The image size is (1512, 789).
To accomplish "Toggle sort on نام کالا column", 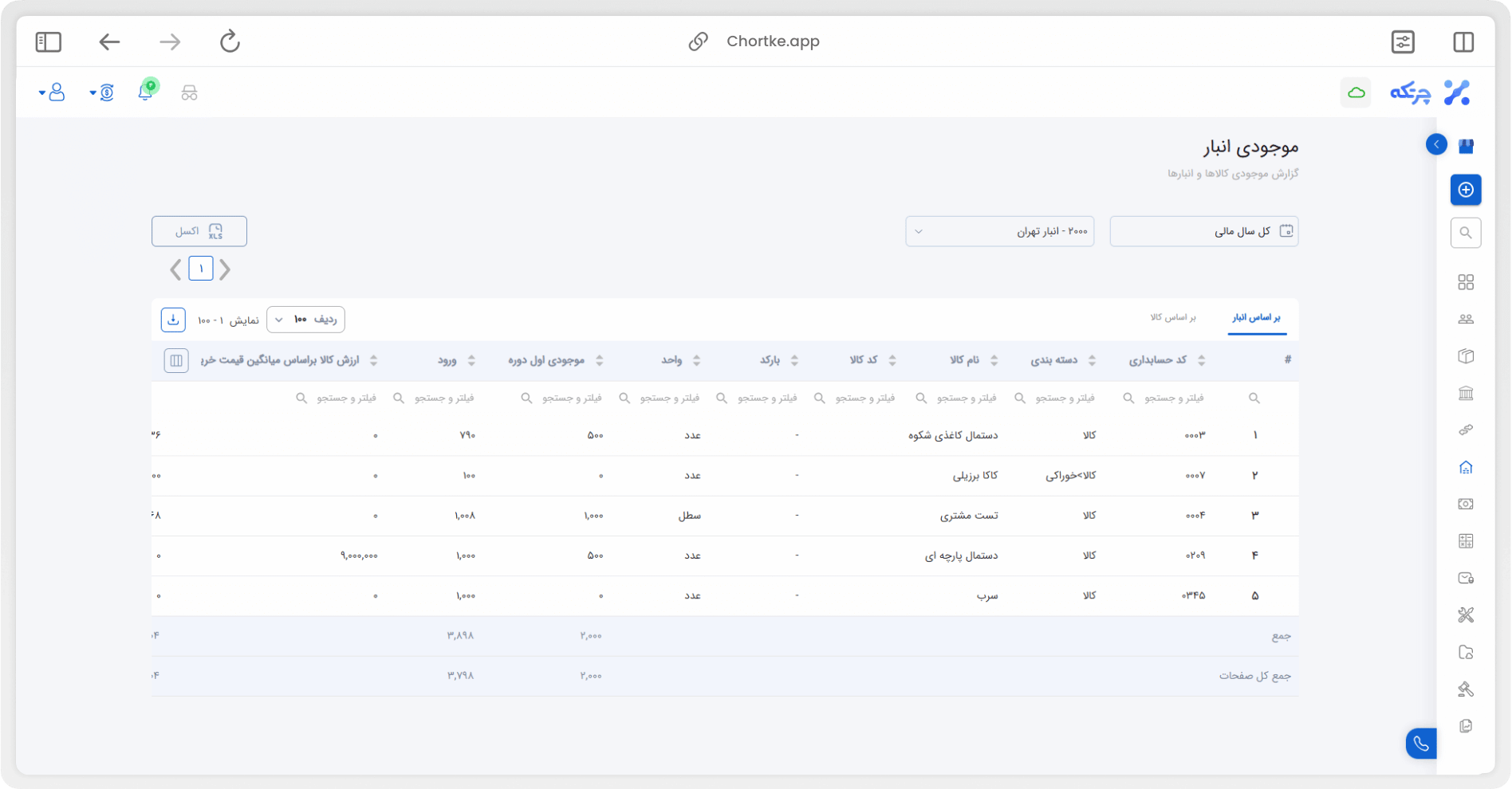I will pos(994,360).
